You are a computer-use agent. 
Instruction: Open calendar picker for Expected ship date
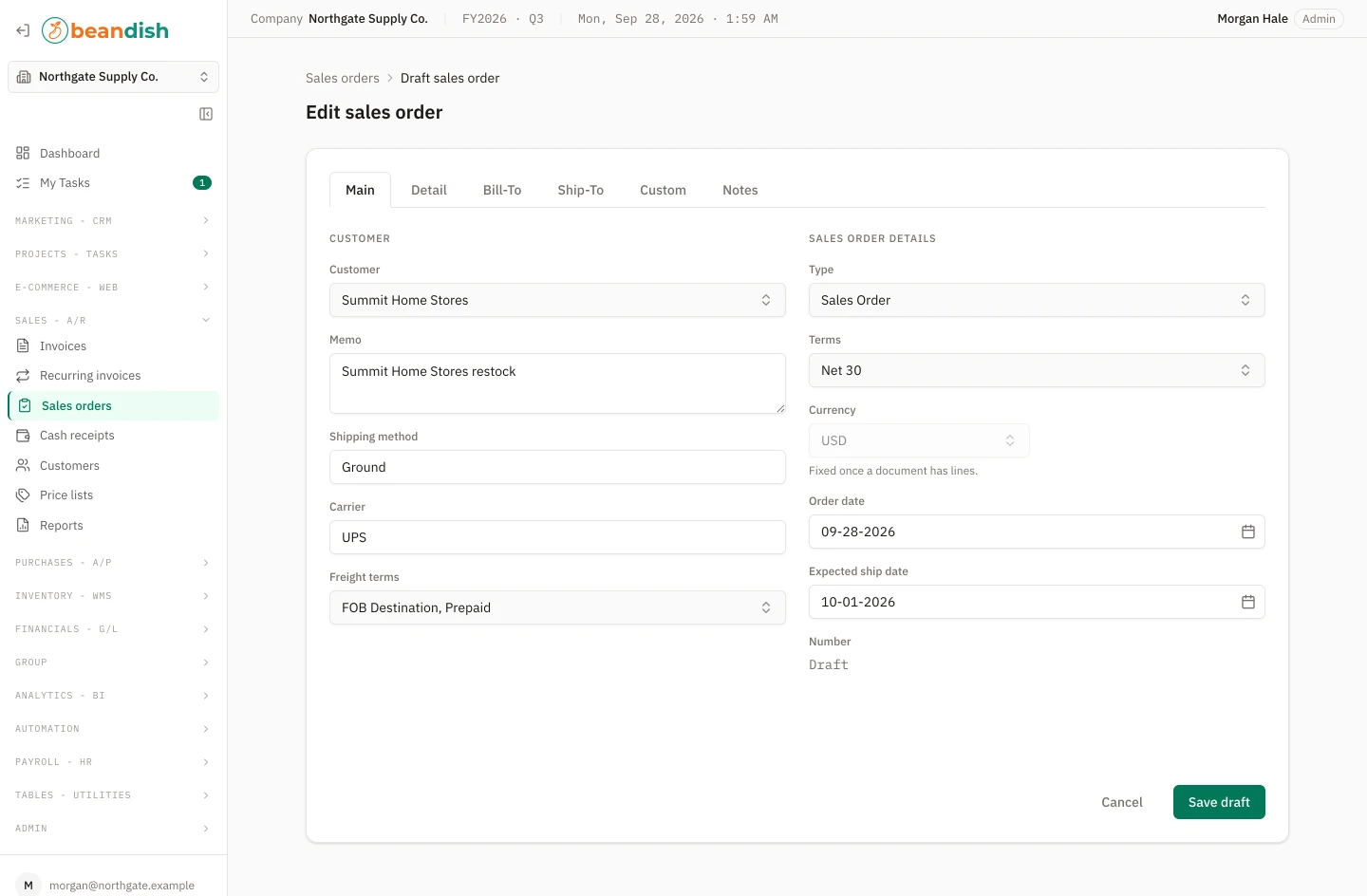(x=1248, y=602)
